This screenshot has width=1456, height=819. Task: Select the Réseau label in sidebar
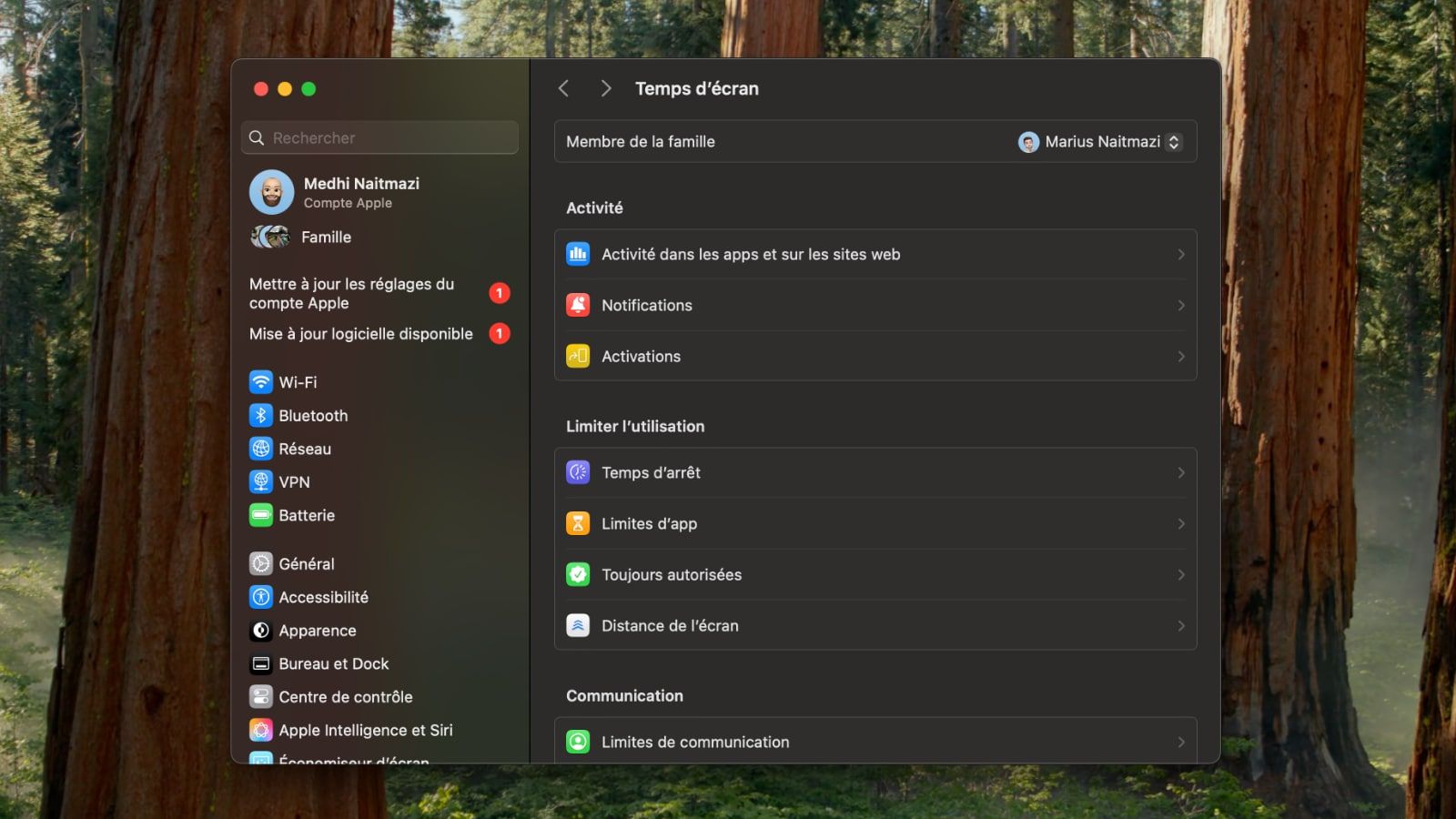click(x=305, y=449)
